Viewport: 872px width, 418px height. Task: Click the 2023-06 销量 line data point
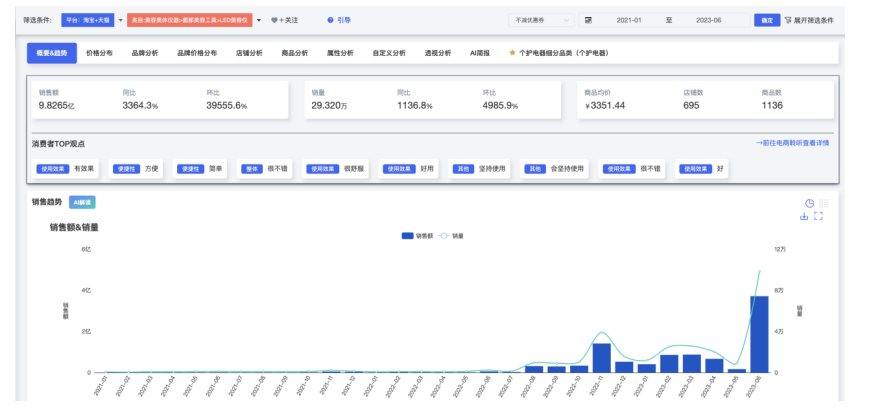click(x=759, y=271)
